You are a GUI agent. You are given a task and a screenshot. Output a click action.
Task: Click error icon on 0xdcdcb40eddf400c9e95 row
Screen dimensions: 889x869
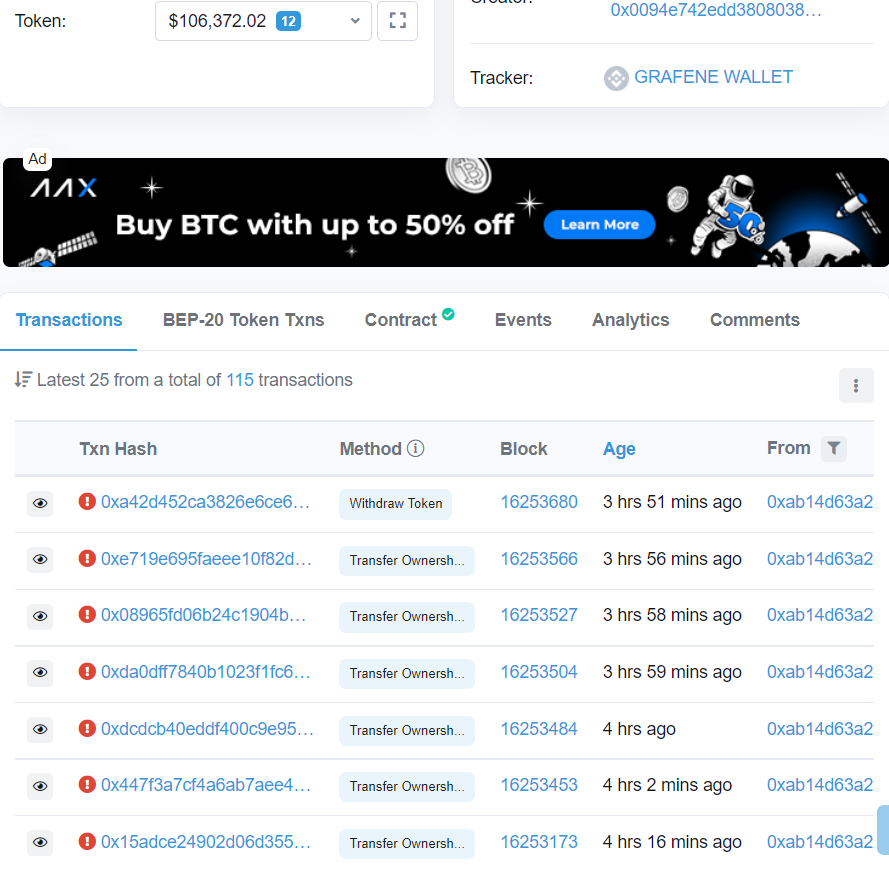point(87,728)
